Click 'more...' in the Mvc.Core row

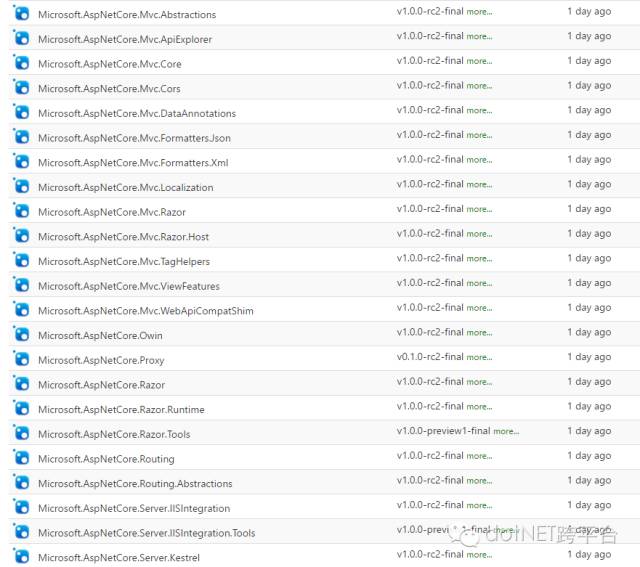point(479,62)
